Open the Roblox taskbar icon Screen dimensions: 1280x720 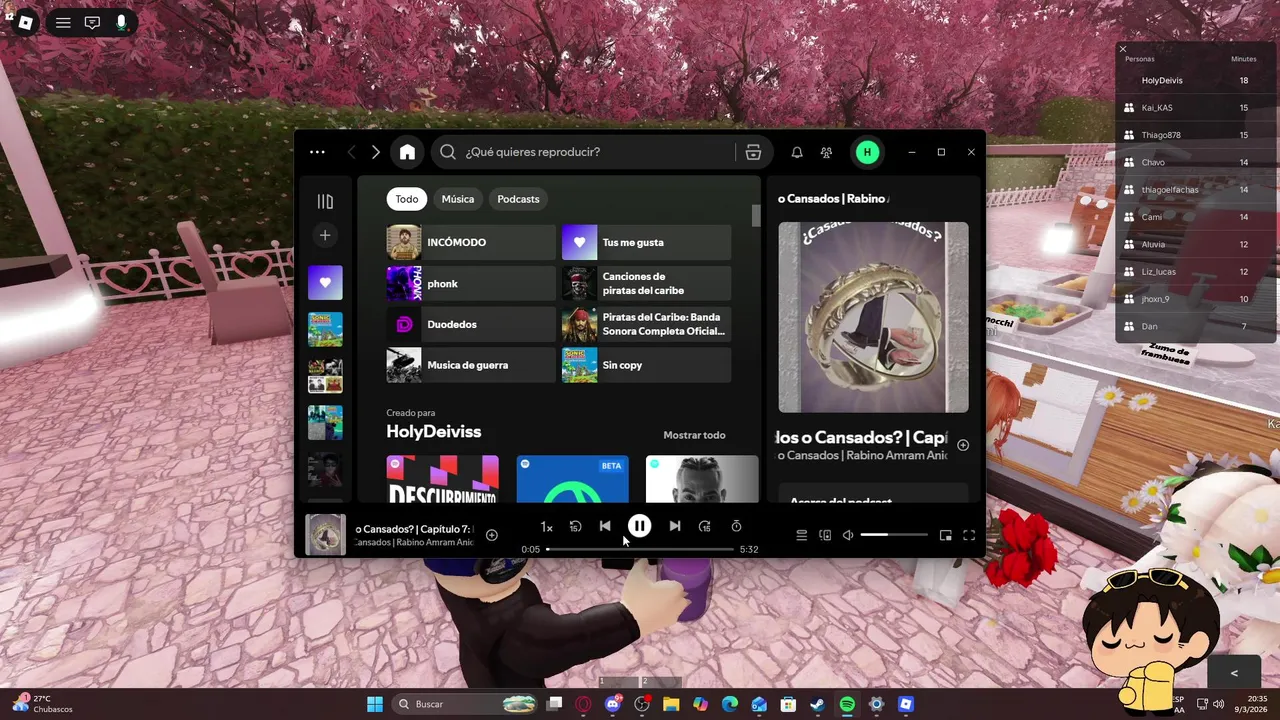906,704
